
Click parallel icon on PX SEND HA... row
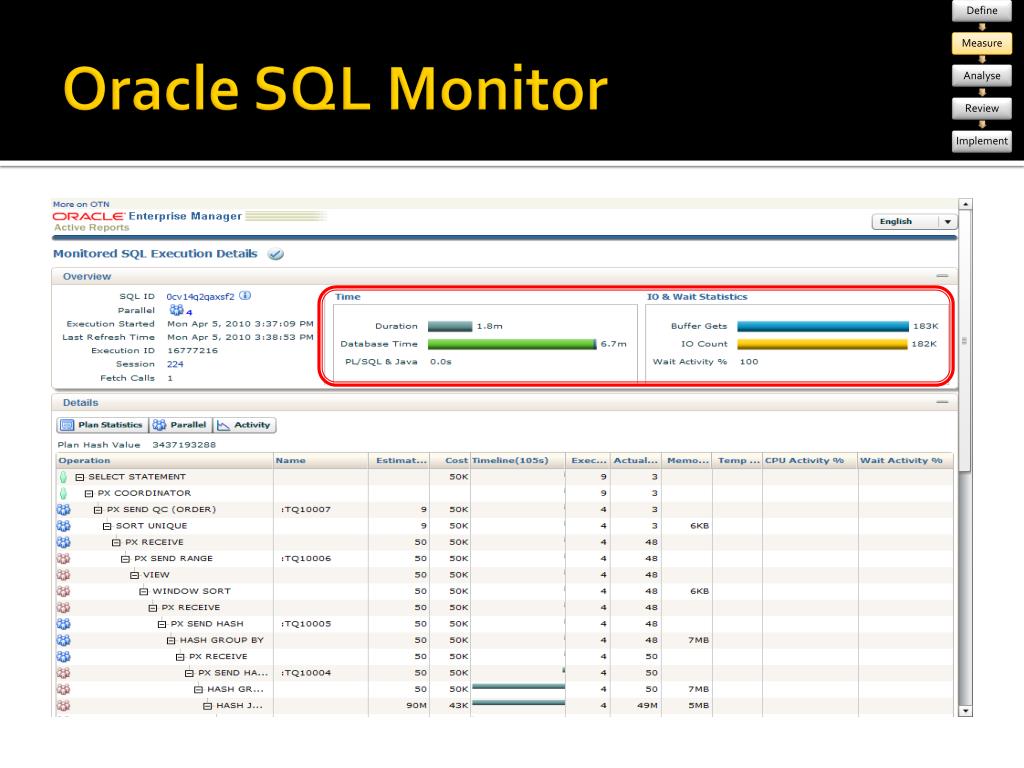[63, 673]
